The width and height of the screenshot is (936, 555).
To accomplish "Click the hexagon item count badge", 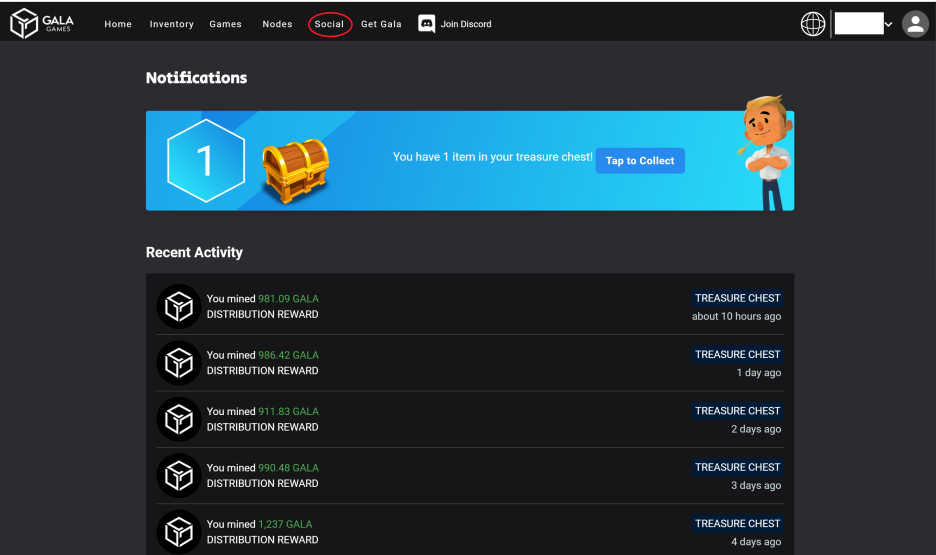I will point(206,161).
